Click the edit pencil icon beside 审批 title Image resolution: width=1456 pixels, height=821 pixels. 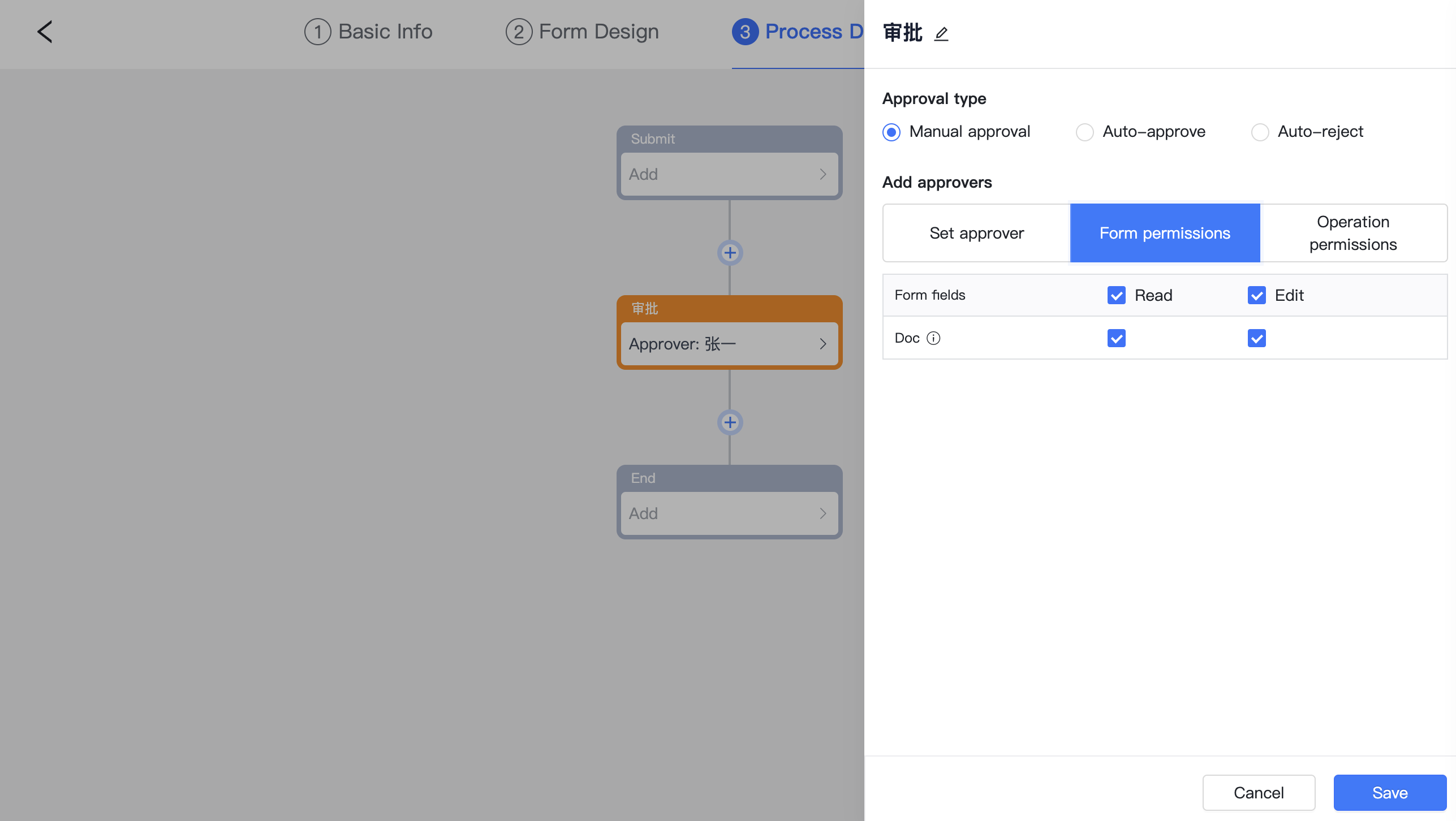point(941,34)
